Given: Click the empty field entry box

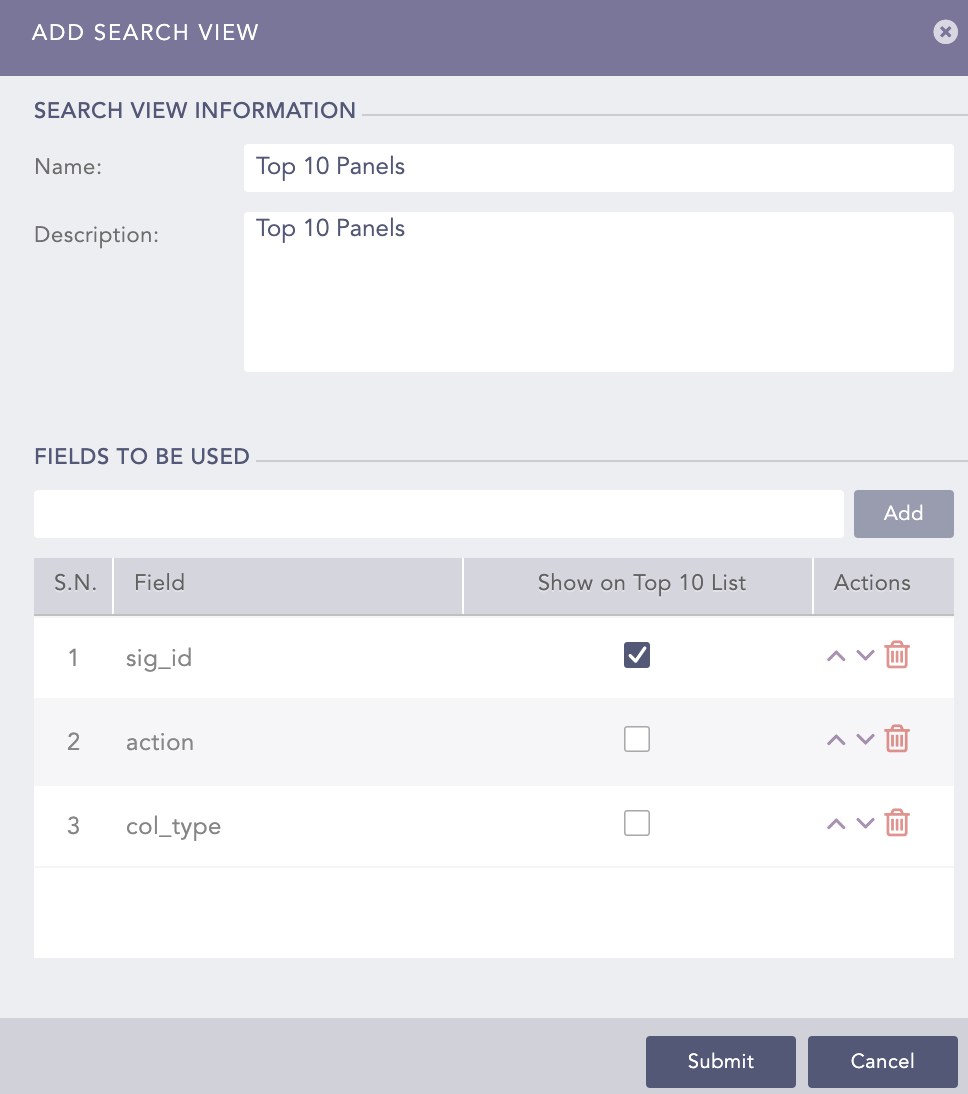Looking at the screenshot, I should (x=438, y=513).
